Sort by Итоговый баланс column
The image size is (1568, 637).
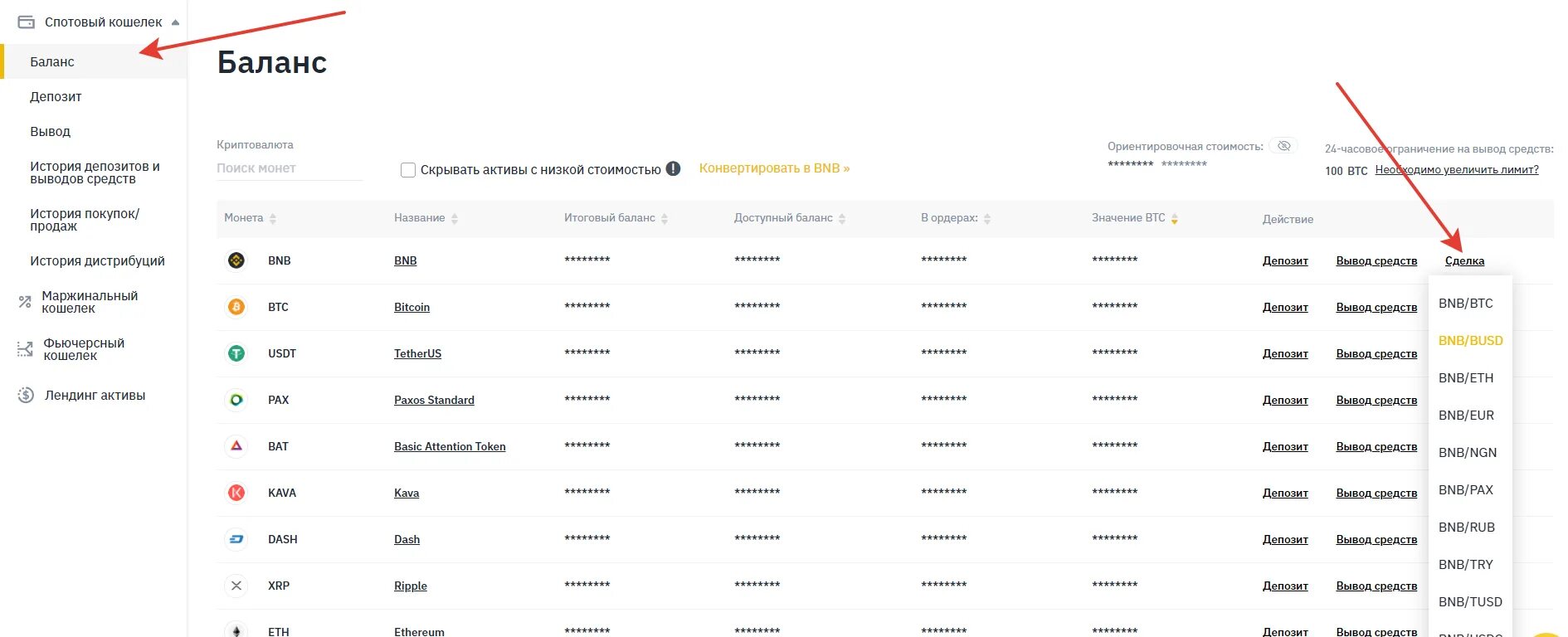(x=665, y=218)
